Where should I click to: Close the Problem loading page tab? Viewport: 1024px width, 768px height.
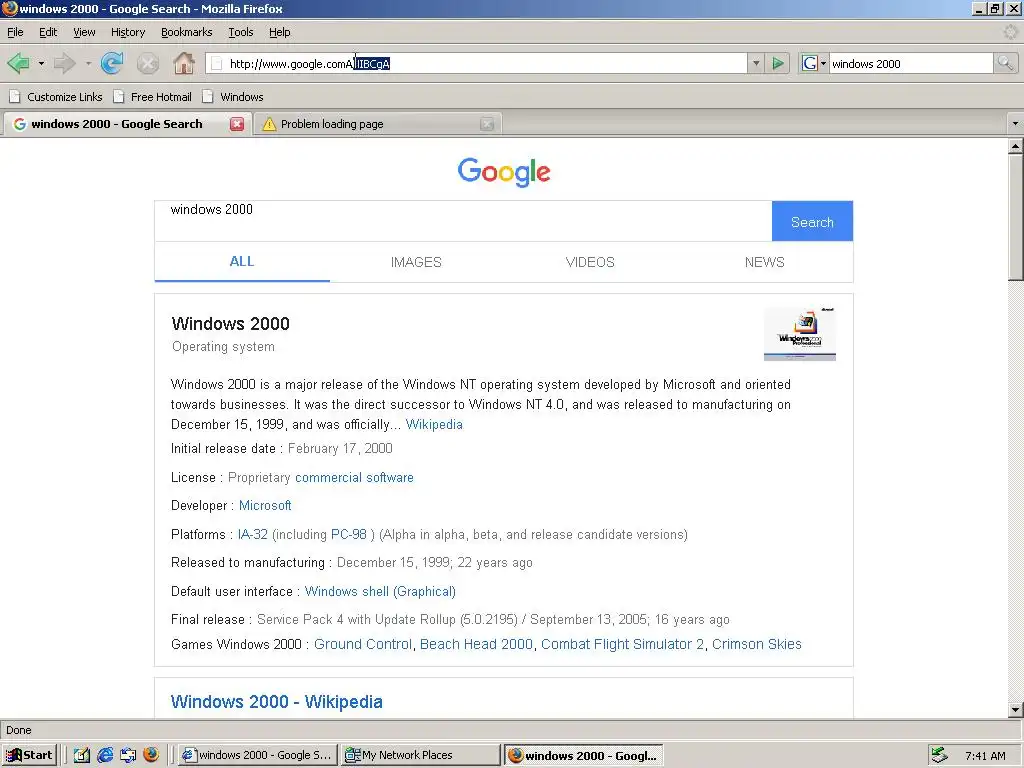click(x=487, y=124)
